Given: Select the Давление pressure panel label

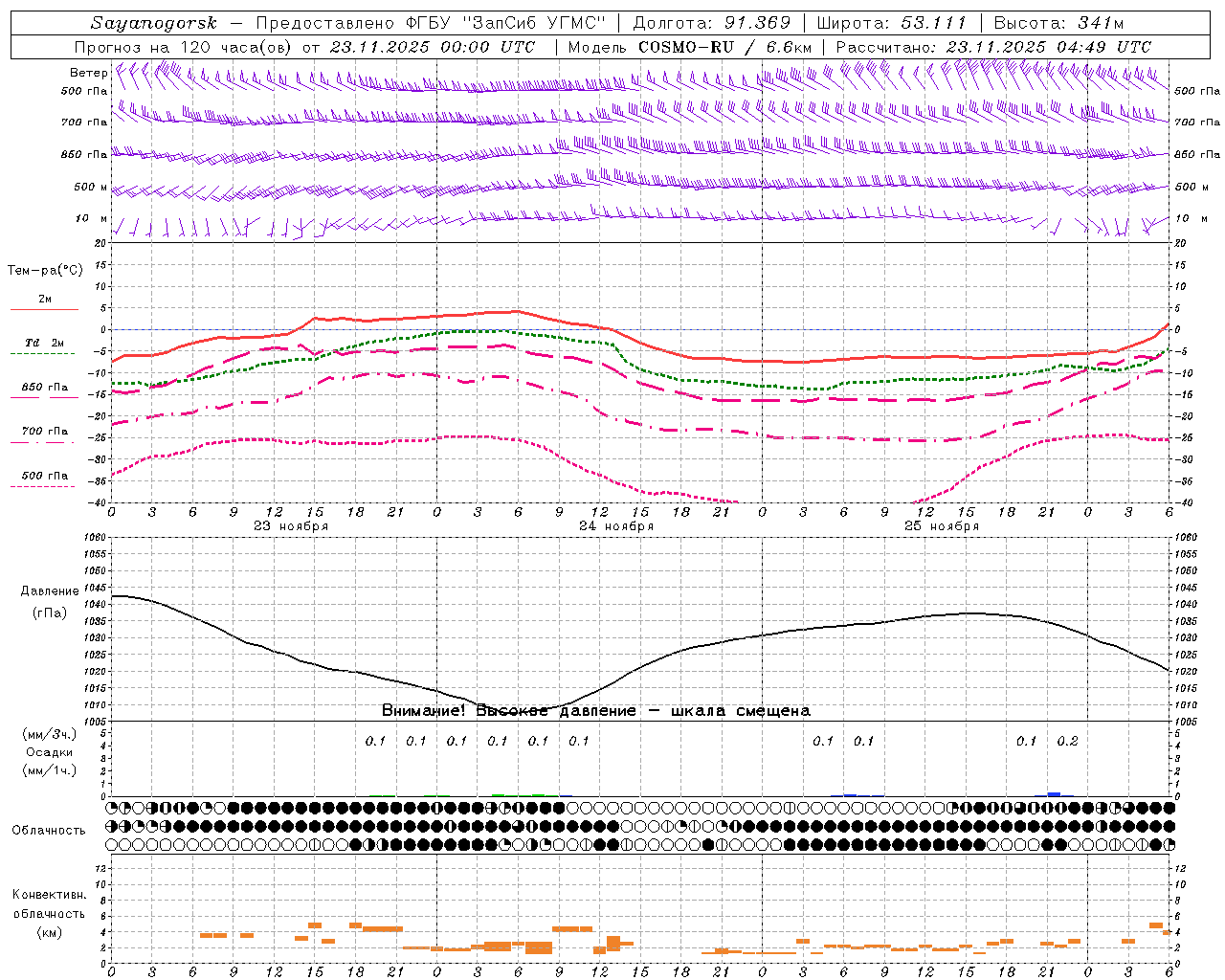Looking at the screenshot, I should coord(50,591).
